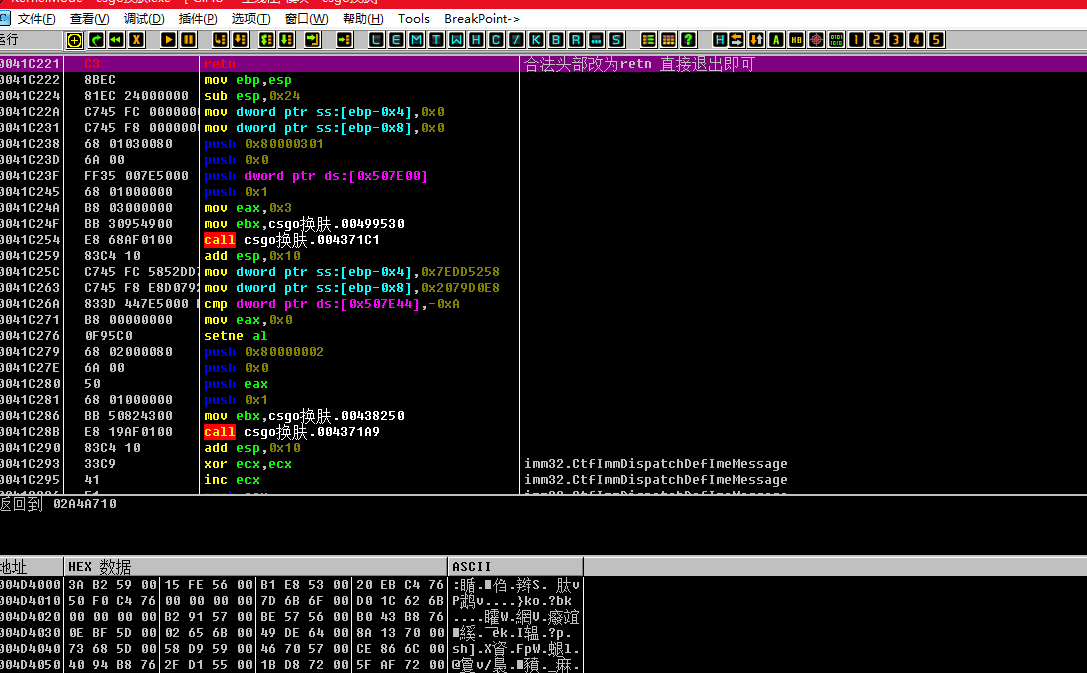Click the orange Run play button
1087x673 pixels.
pos(168,40)
